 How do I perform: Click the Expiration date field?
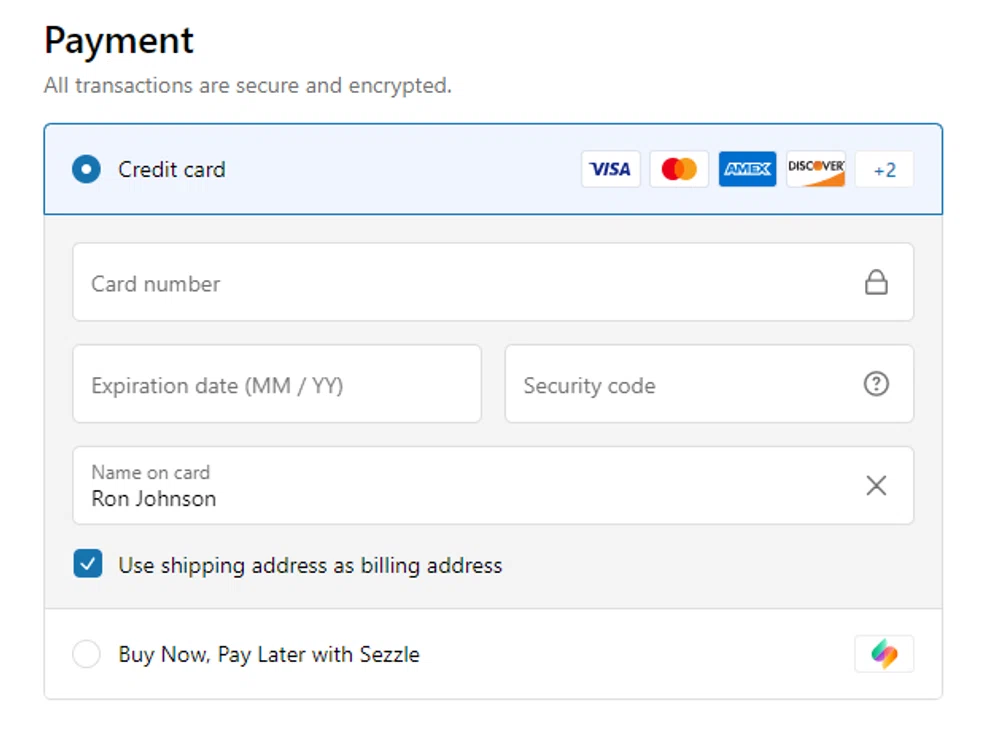[x=276, y=385]
